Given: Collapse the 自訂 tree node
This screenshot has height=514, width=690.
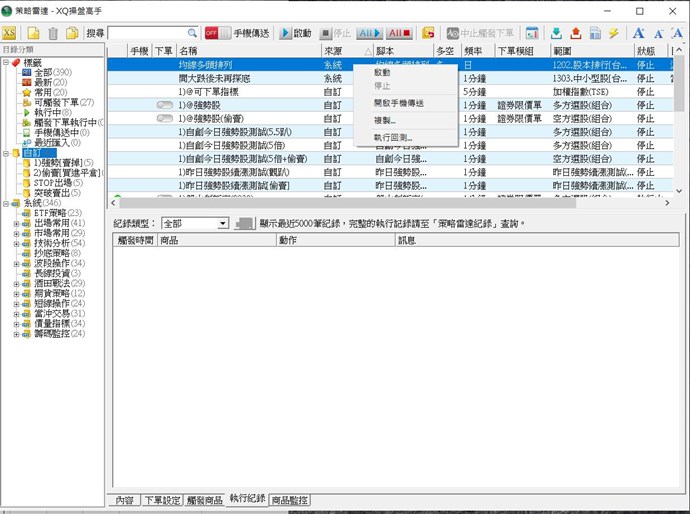Looking at the screenshot, I should pyautogui.click(x=6, y=154).
